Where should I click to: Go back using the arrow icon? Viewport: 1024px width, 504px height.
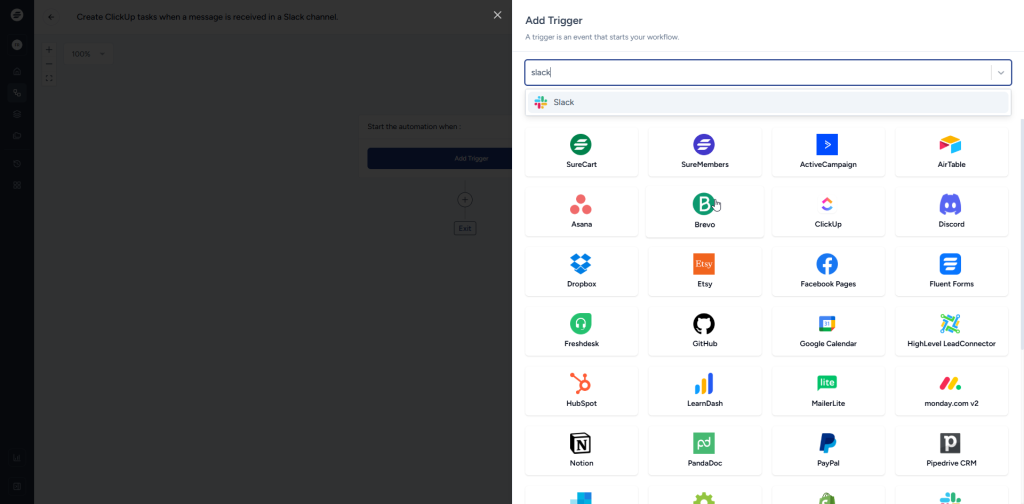(x=52, y=17)
